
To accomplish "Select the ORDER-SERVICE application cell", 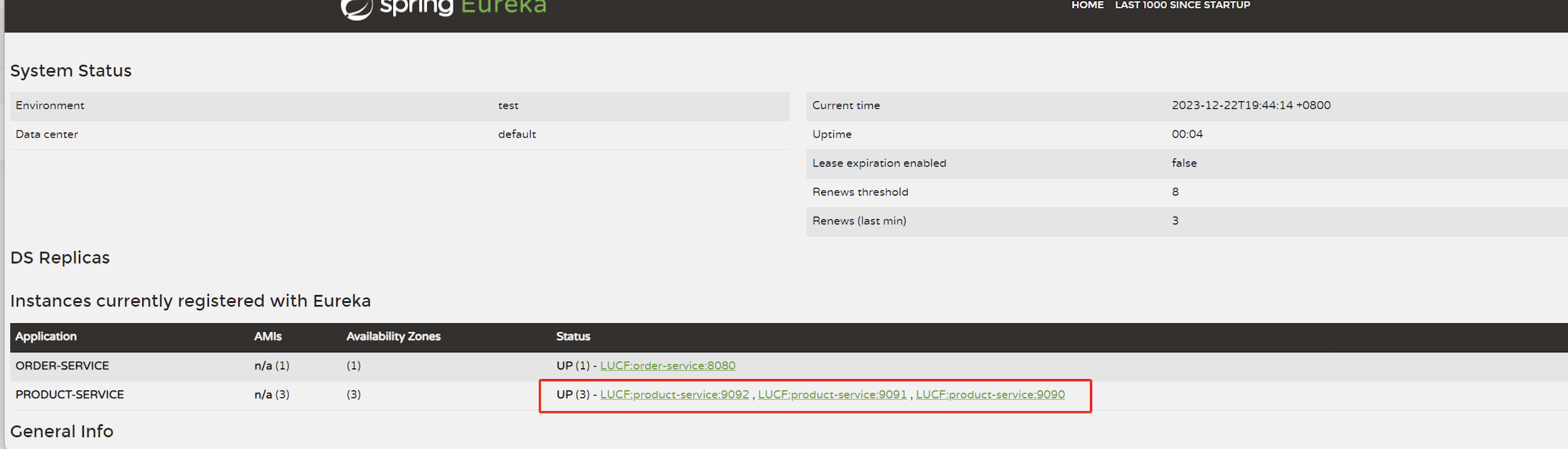I will click(62, 366).
